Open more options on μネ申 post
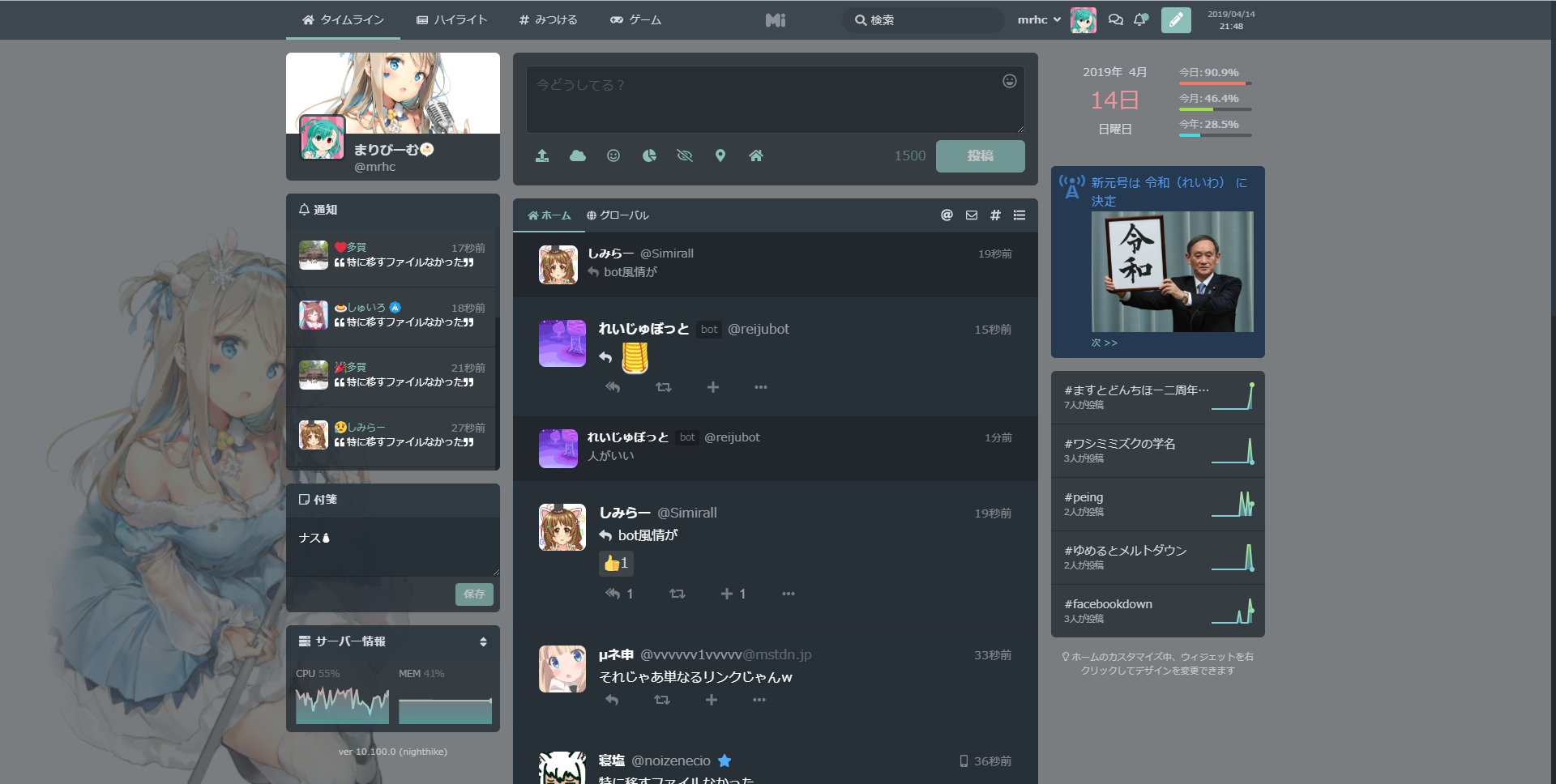This screenshot has height=784, width=1556. click(x=759, y=700)
